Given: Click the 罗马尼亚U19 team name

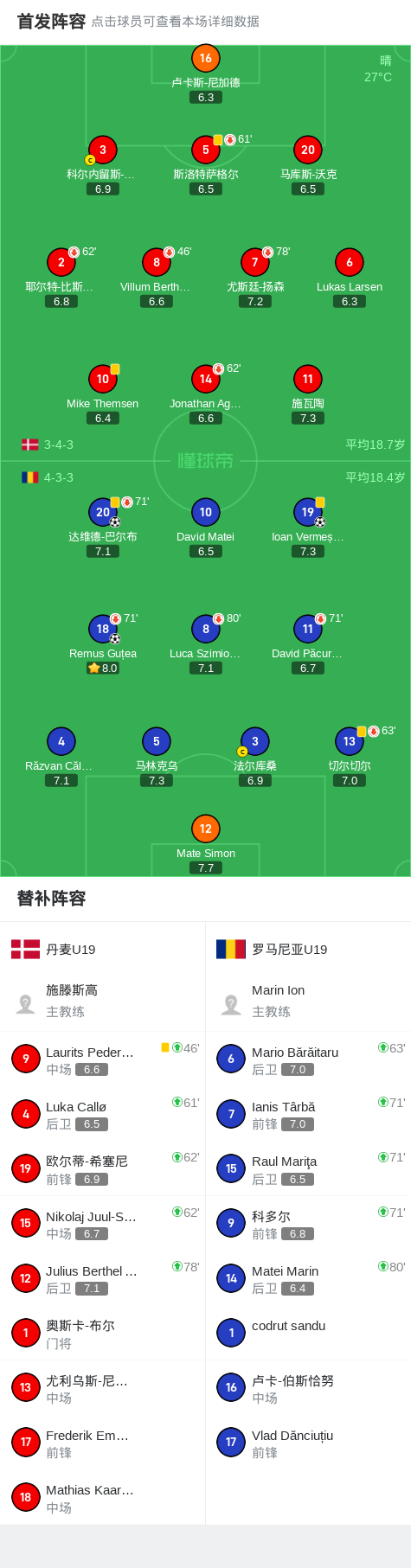Looking at the screenshot, I should [x=290, y=950].
